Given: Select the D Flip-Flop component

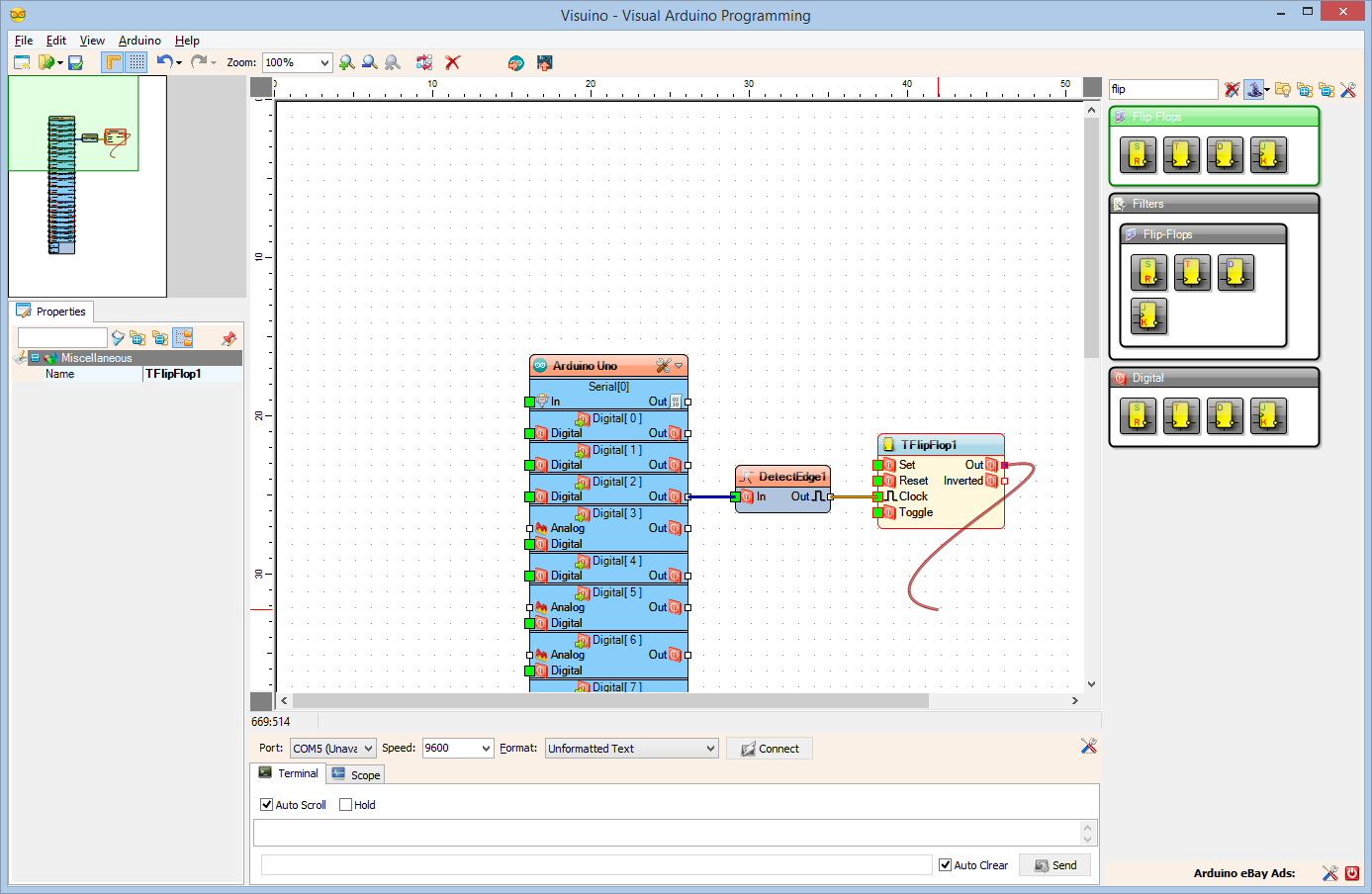Looking at the screenshot, I should [x=1225, y=155].
